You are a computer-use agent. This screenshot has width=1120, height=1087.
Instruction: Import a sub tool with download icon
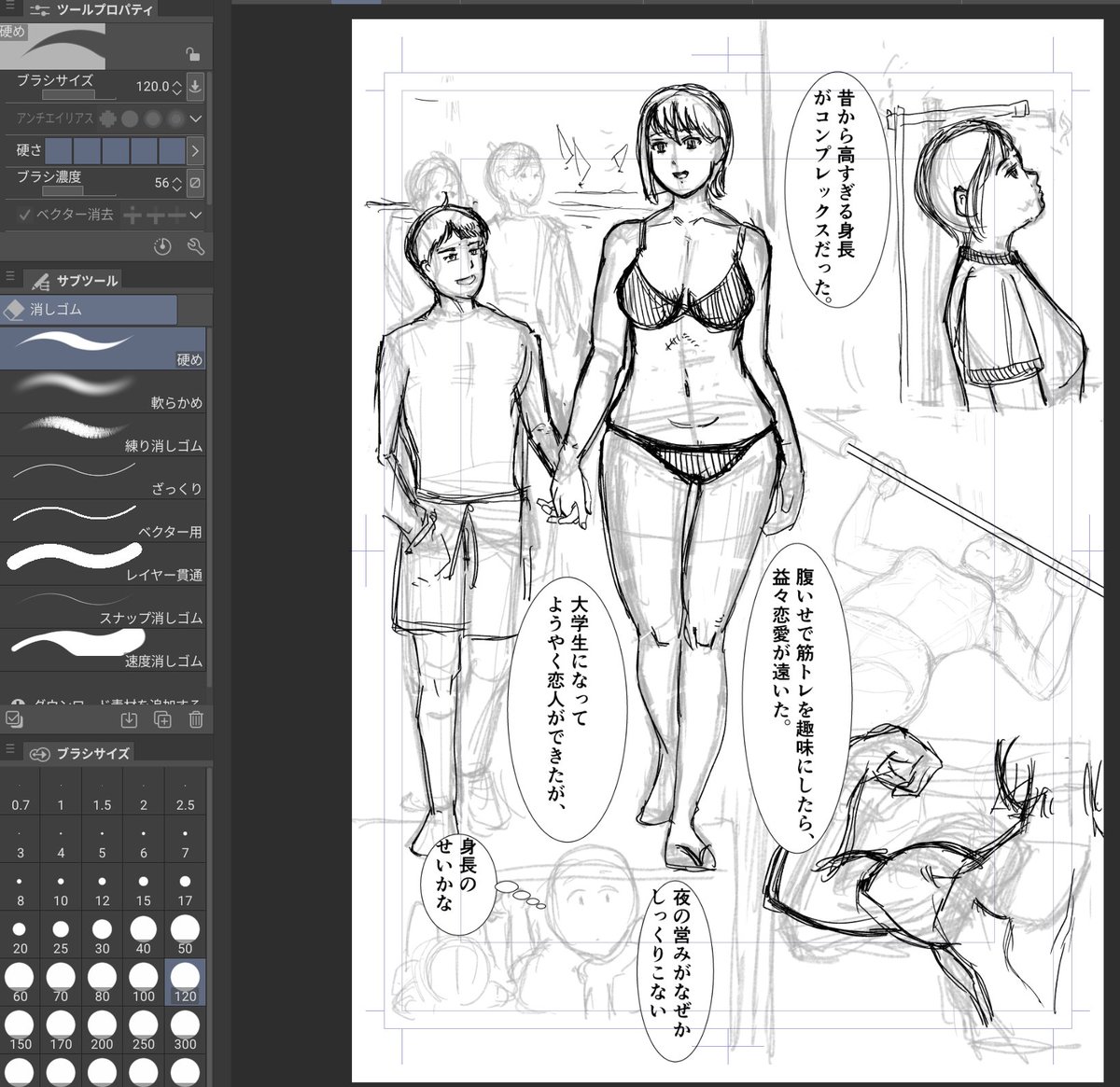[x=129, y=719]
